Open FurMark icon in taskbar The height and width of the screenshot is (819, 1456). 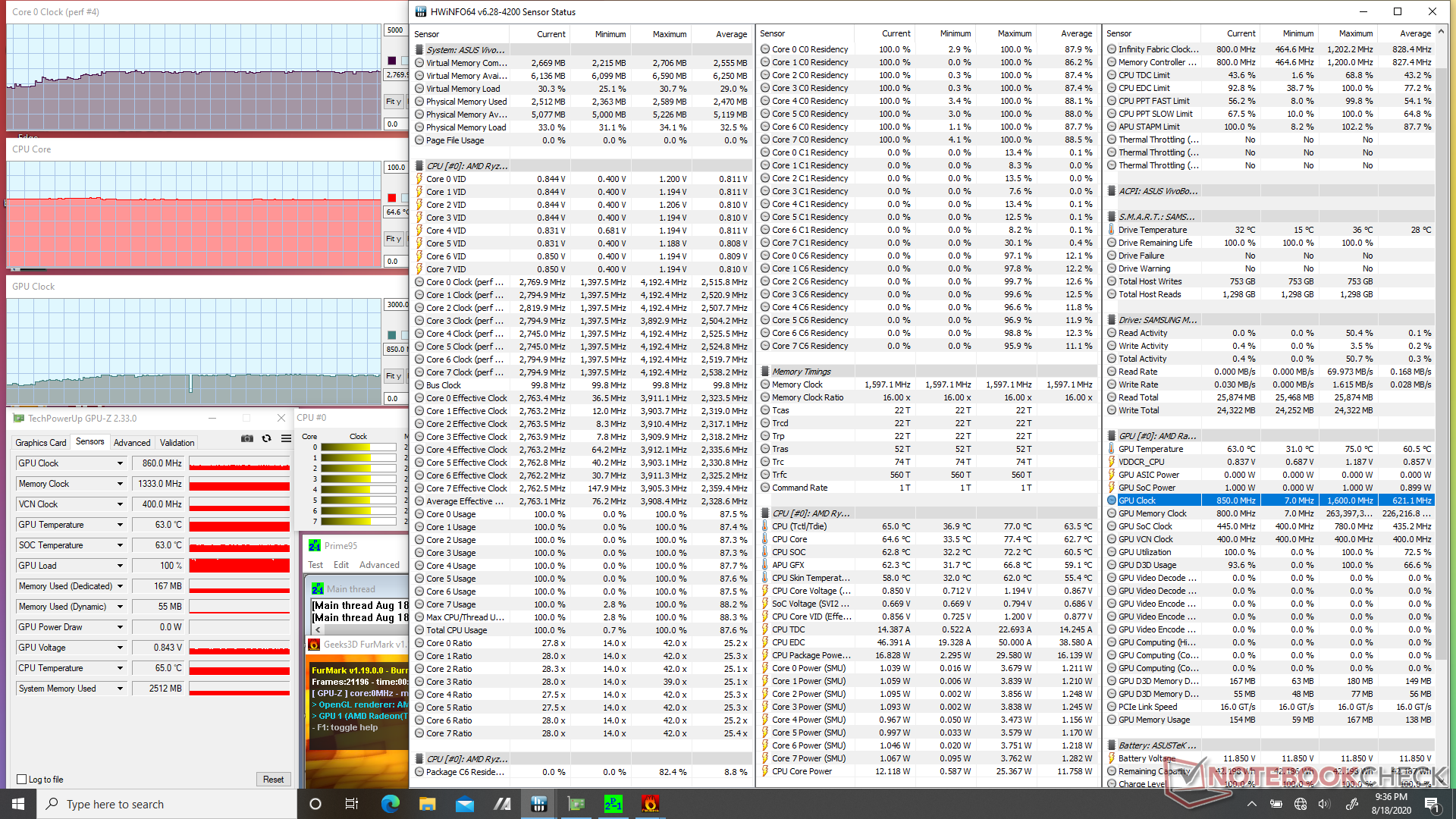tap(650, 804)
